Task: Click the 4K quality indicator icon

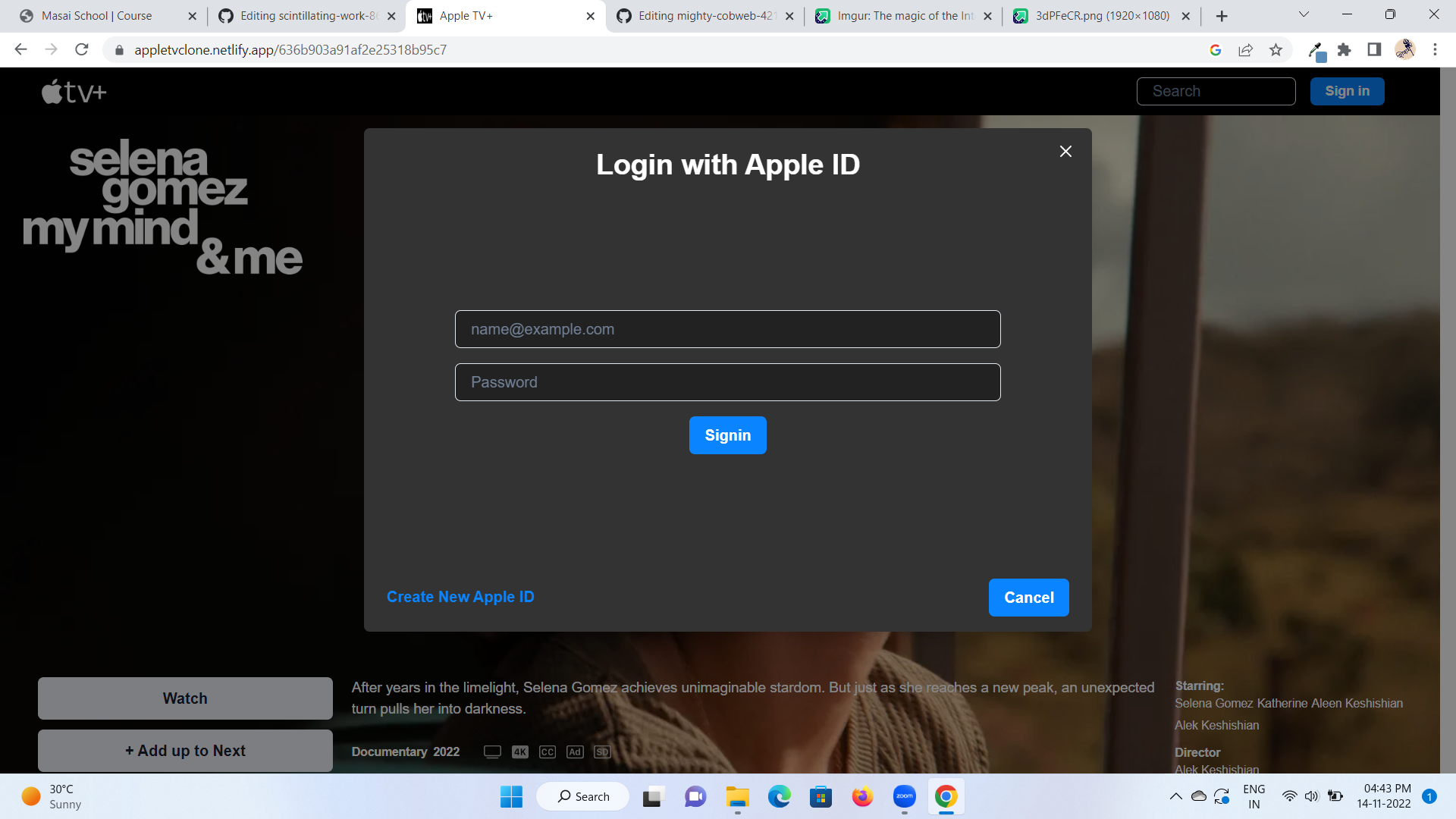Action: pos(520,752)
